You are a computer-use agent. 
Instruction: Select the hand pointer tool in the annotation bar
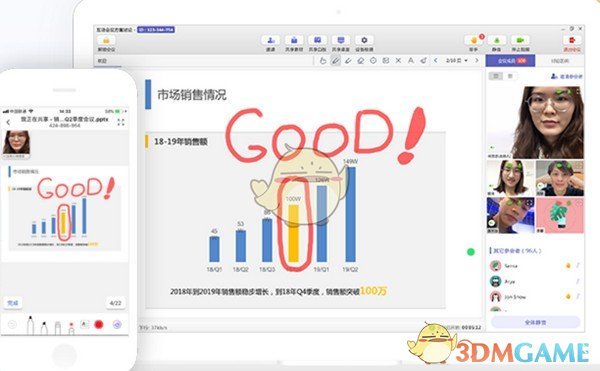(x=323, y=61)
